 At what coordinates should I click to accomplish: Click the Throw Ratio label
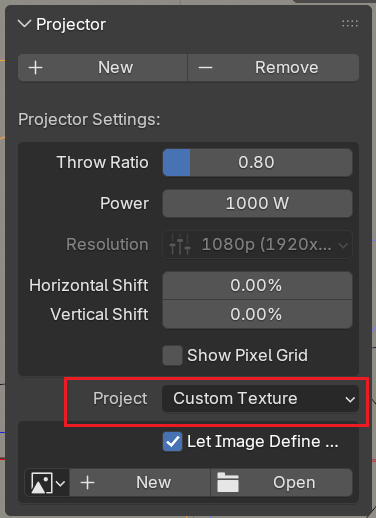(103, 163)
